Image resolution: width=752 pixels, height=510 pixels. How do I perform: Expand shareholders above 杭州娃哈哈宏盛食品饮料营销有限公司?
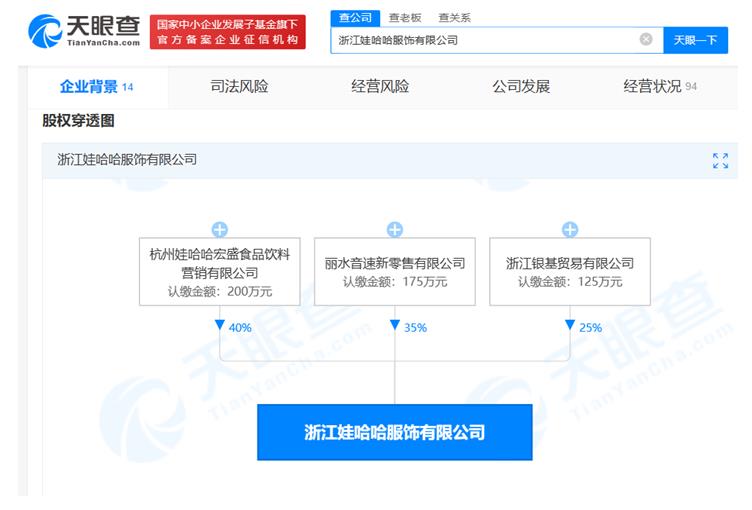pyautogui.click(x=220, y=229)
